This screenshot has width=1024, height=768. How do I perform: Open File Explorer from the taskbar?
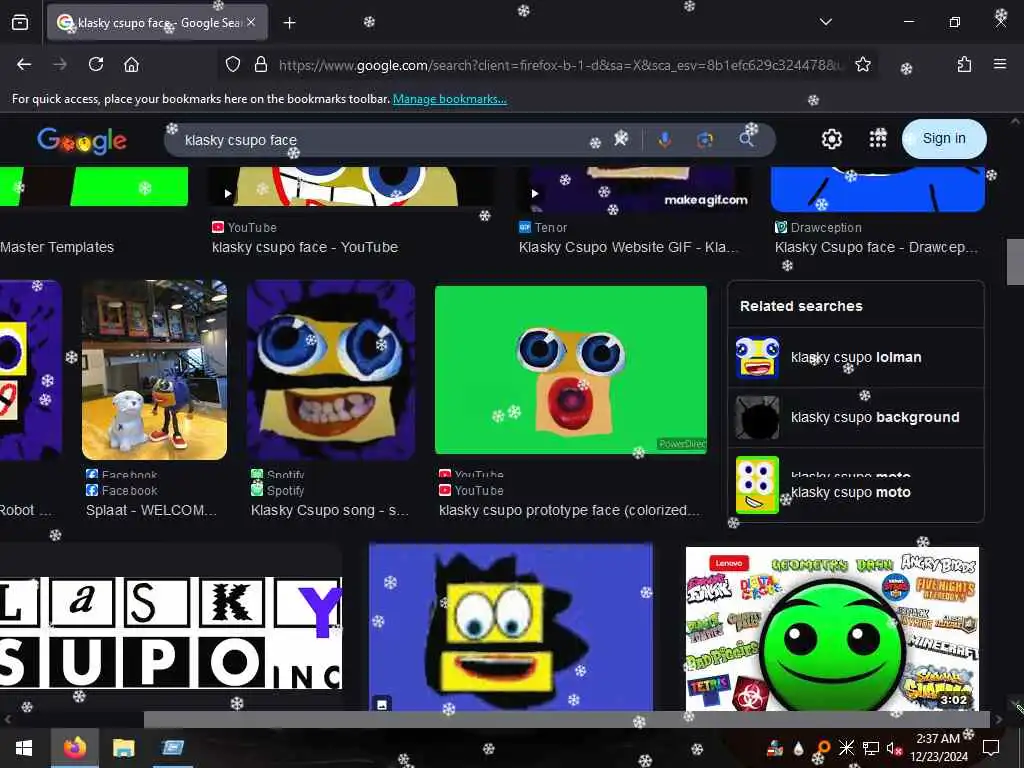coord(123,748)
